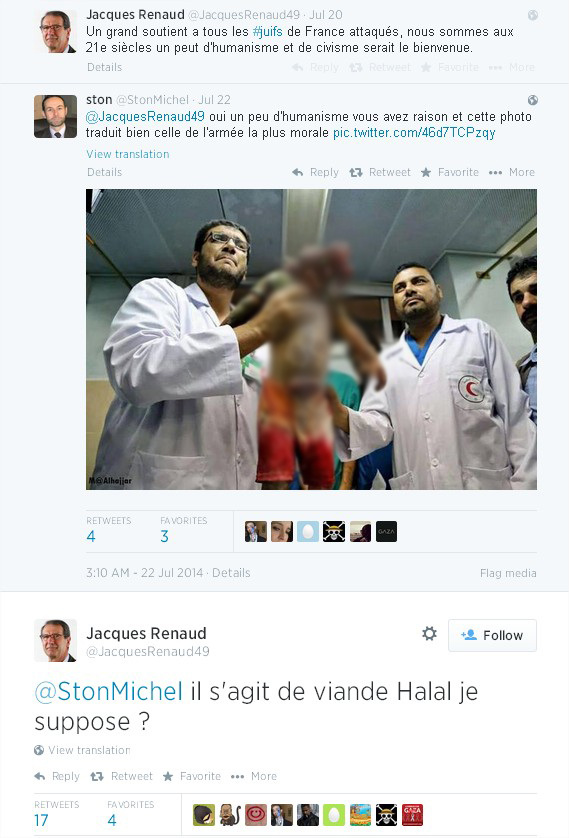Open the gear settings menu beside Follow
The image size is (569, 838).
[429, 634]
